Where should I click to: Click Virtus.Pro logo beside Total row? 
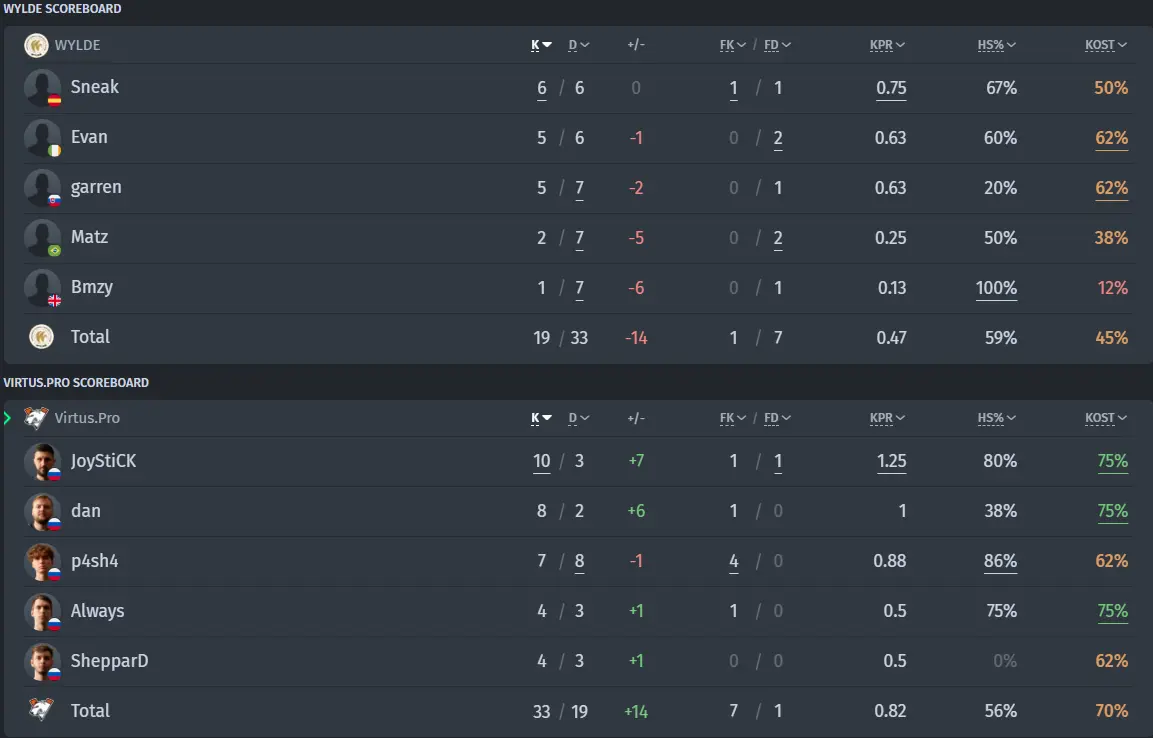(x=41, y=709)
